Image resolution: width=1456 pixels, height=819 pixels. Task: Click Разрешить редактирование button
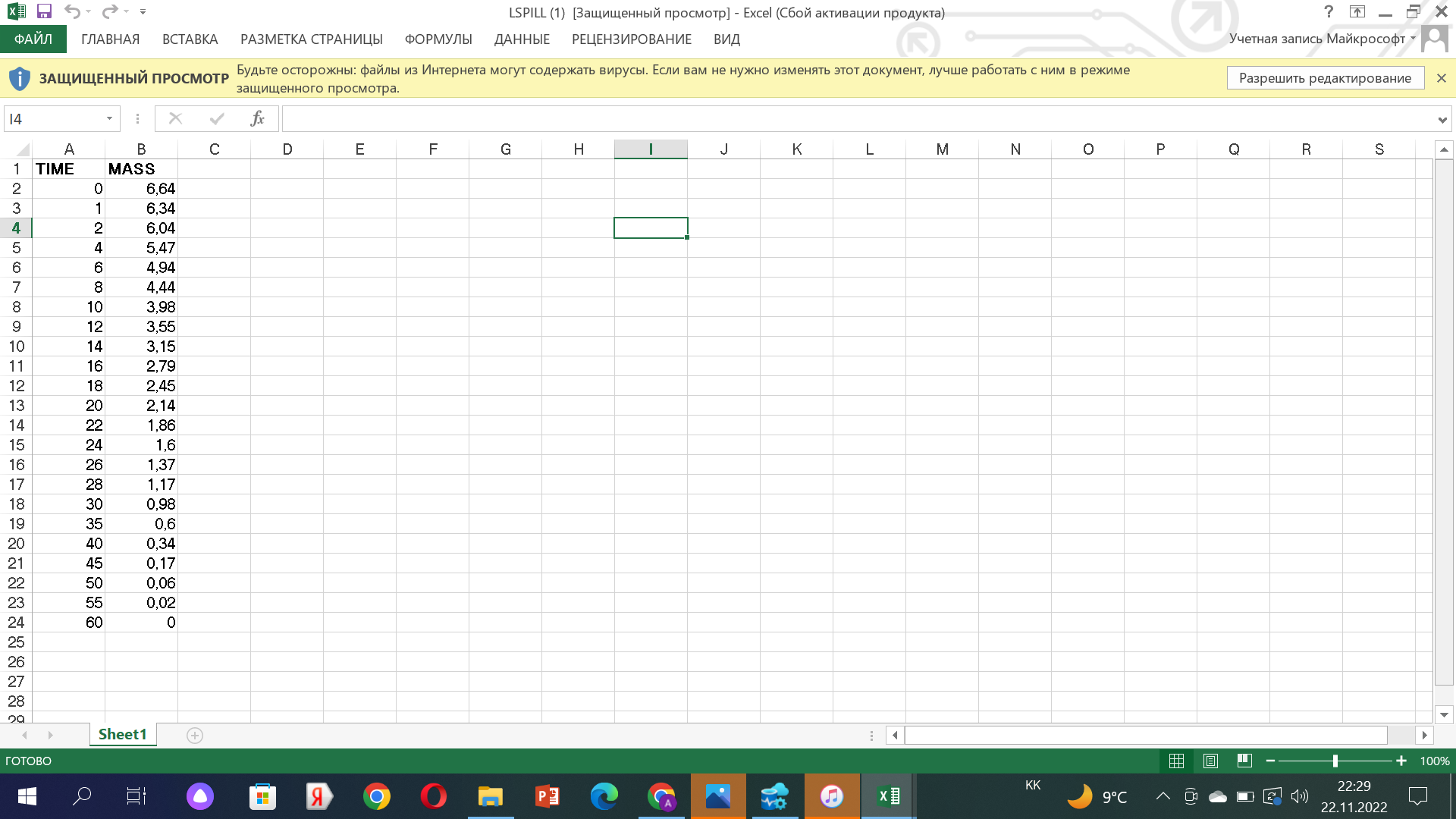1325,78
